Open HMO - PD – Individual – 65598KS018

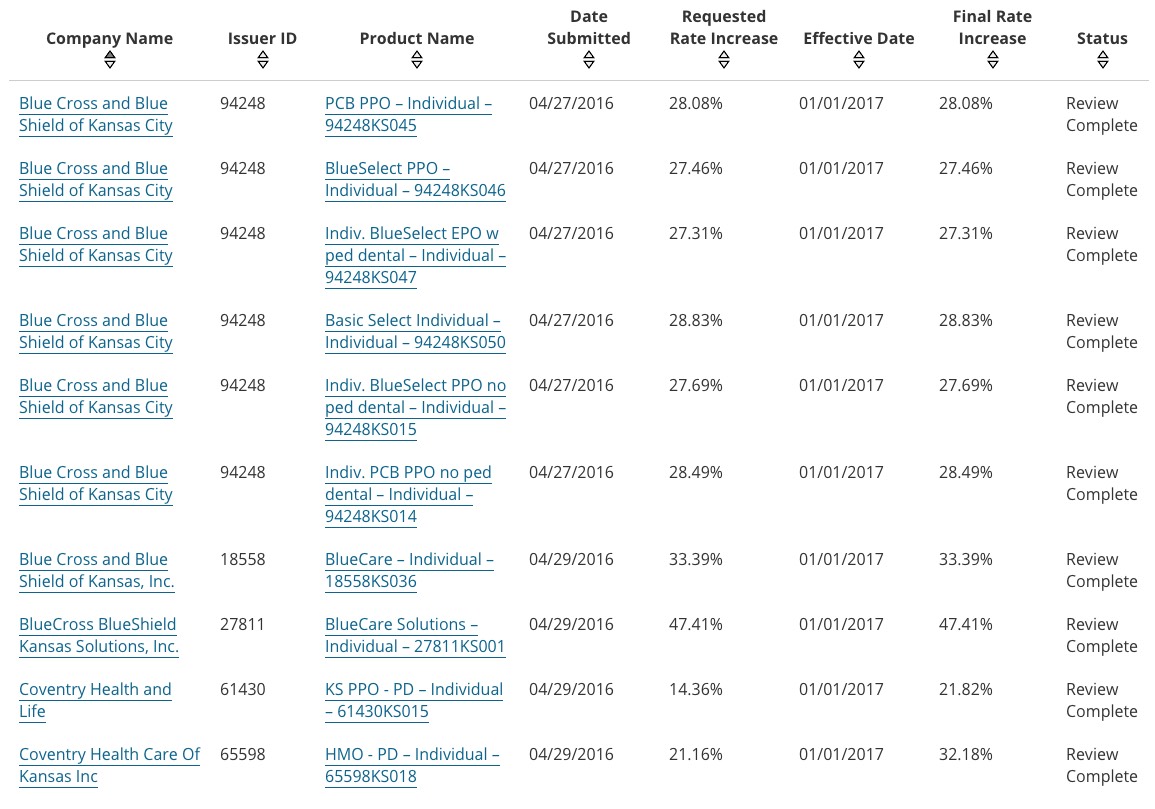coord(412,765)
